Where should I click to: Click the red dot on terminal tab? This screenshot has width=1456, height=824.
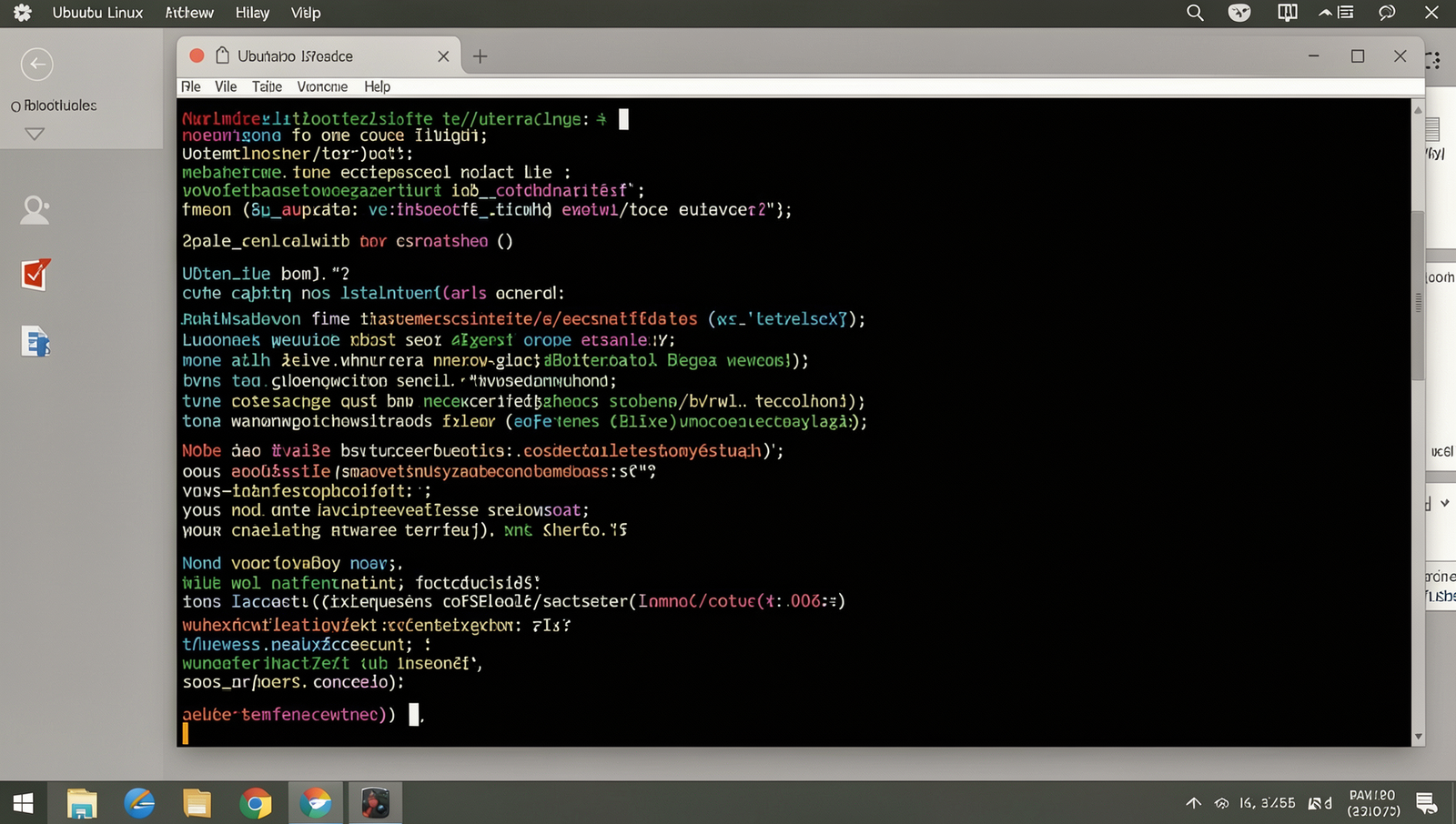tap(197, 55)
